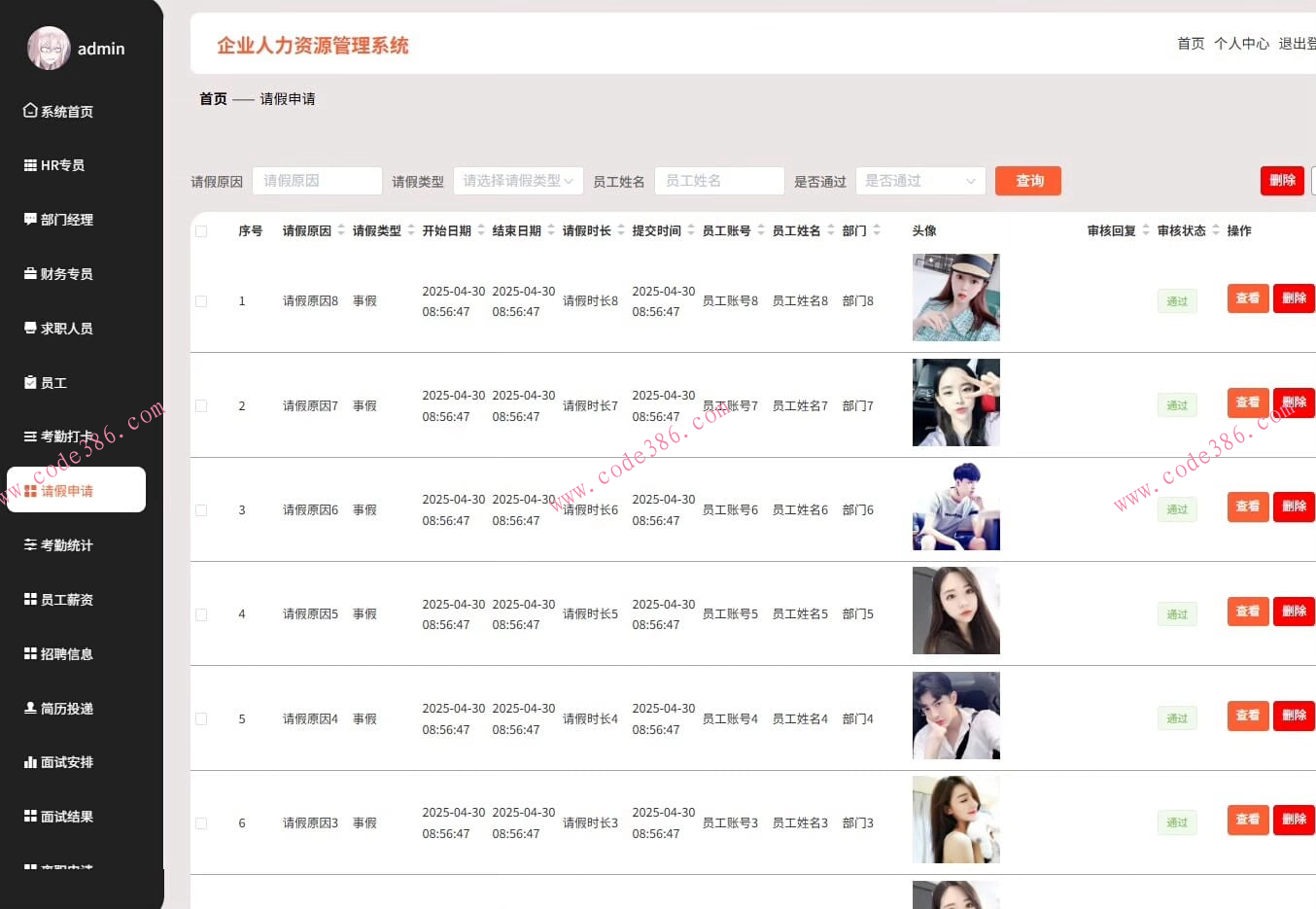
Task: Check the checkbox for row 3
Action: (x=201, y=509)
